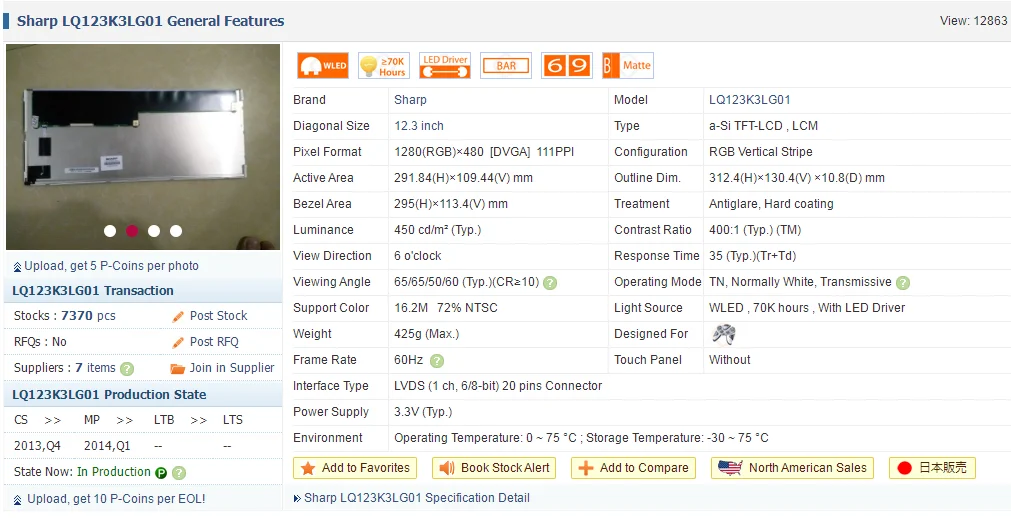Screen dimensions: 1011x518
Task: Click the 7370 stocks count
Action: [x=77, y=315]
